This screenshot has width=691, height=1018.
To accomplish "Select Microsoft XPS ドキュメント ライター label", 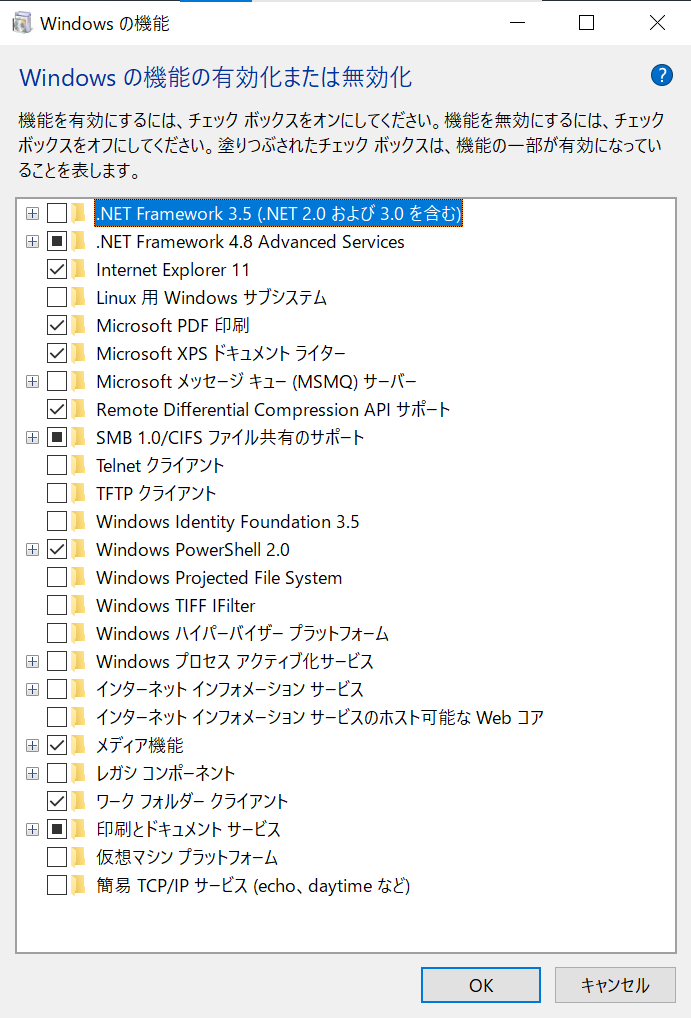I will click(x=221, y=353).
